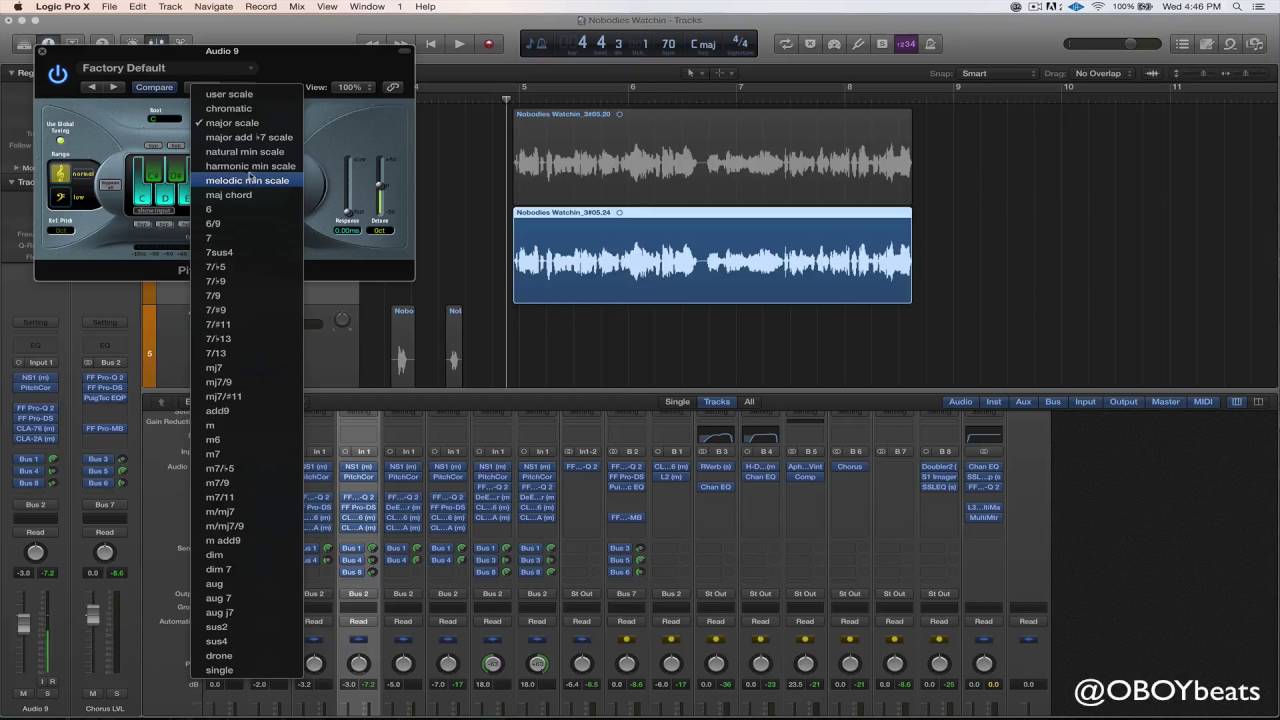1280x720 pixels.
Task: Open the Loop Browser icon
Action: tap(1231, 44)
